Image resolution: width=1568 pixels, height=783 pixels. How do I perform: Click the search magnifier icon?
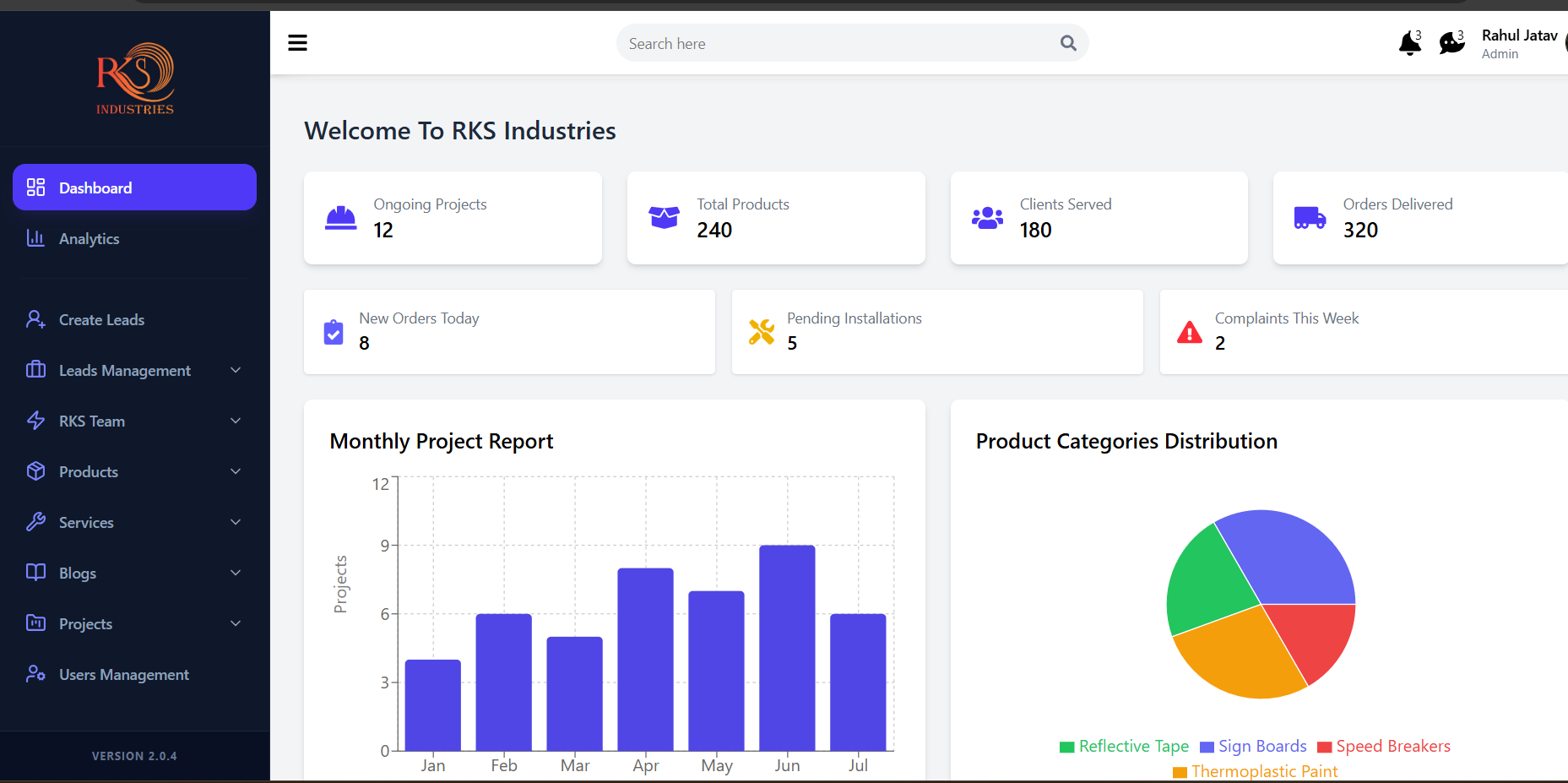1068,43
